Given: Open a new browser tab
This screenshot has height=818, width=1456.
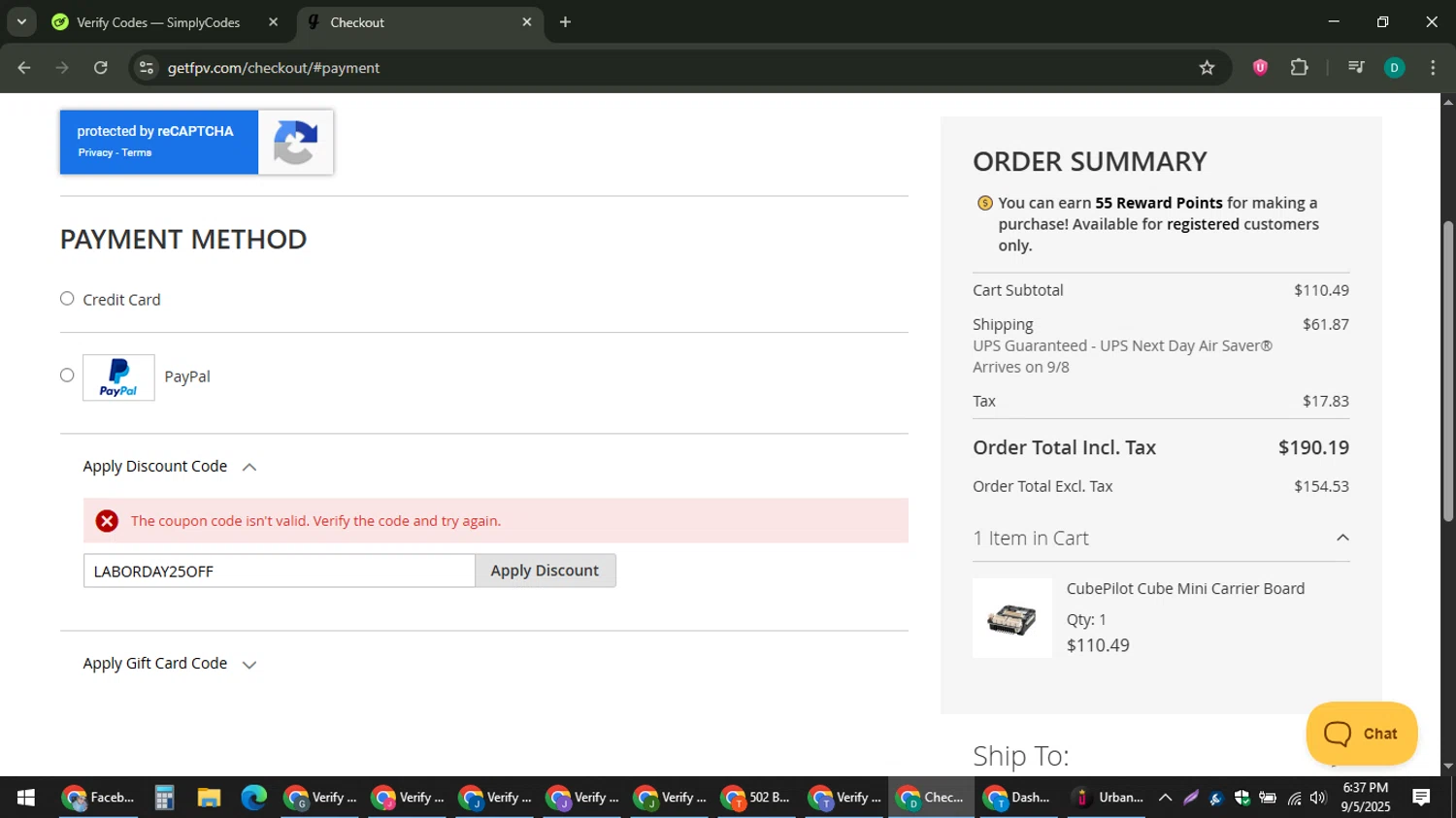Looking at the screenshot, I should pyautogui.click(x=565, y=22).
